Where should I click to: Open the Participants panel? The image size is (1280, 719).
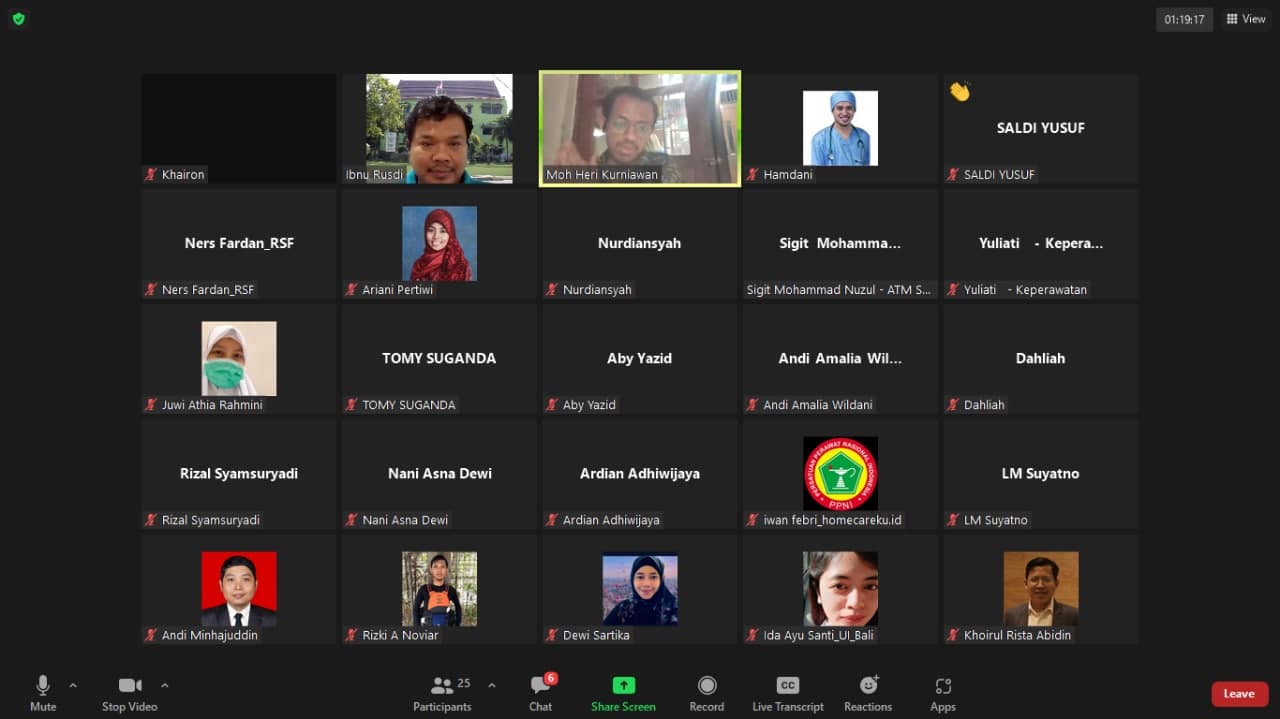pos(442,694)
